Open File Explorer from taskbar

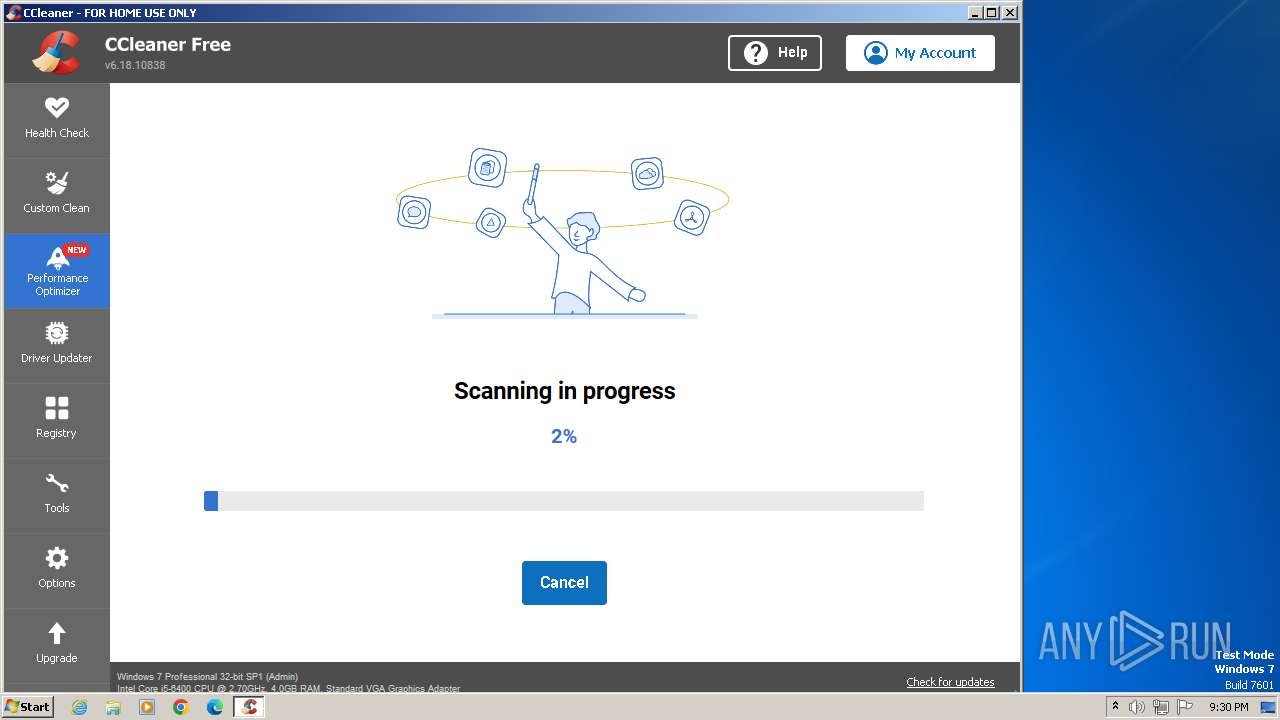click(x=113, y=707)
